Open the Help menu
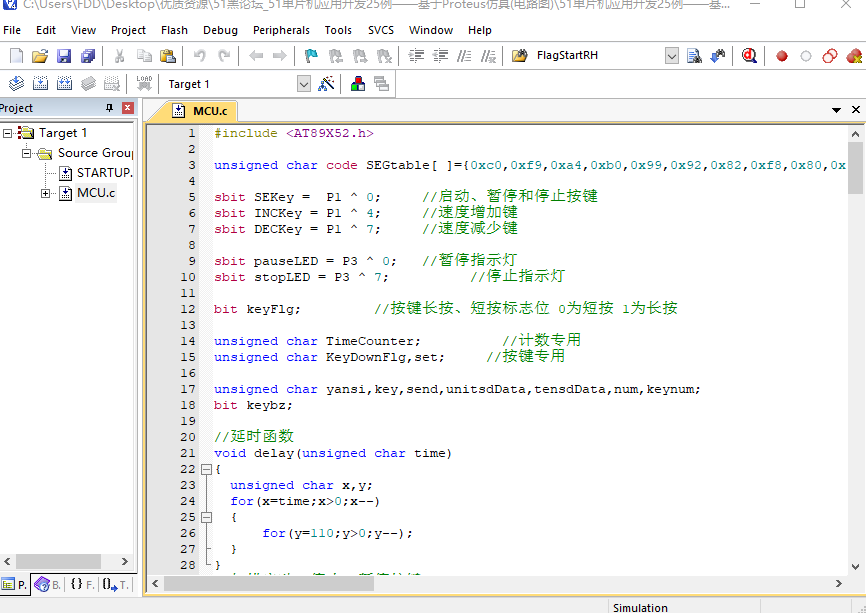 [x=479, y=30]
